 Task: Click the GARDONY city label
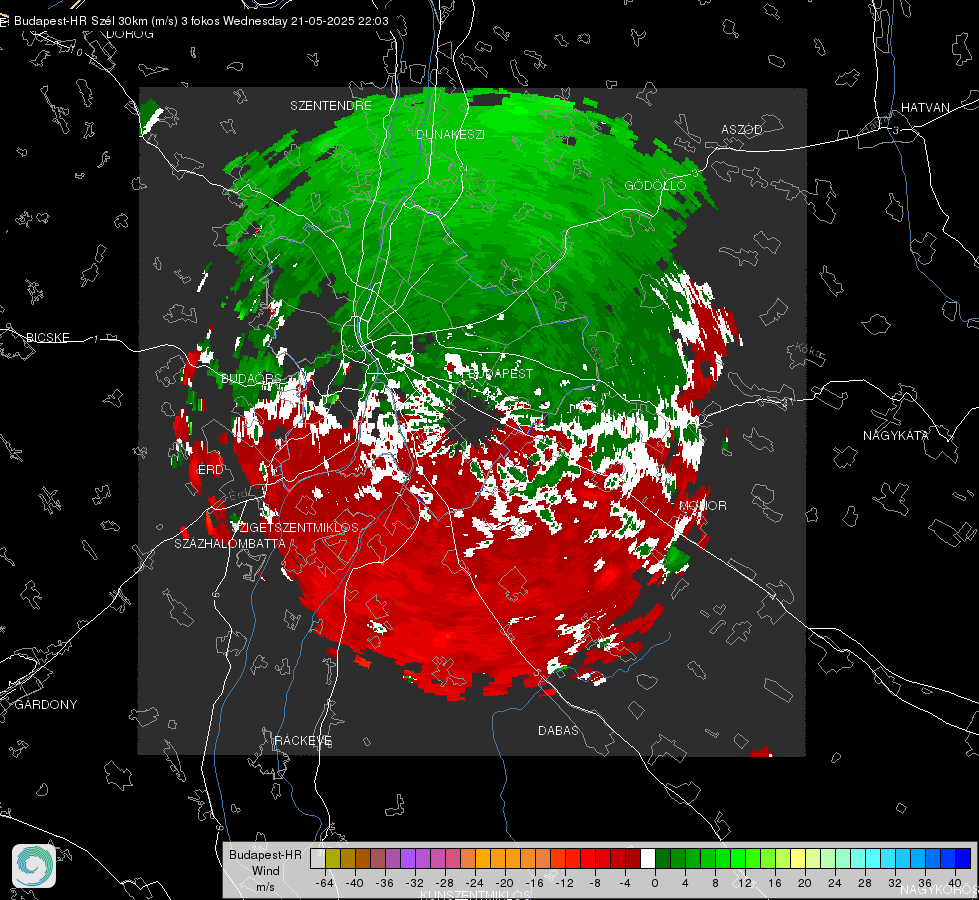coord(46,705)
